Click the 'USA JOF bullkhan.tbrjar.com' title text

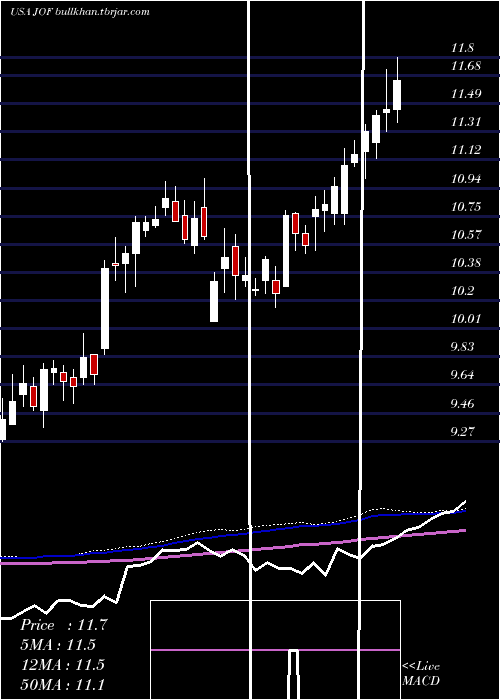[79, 12]
